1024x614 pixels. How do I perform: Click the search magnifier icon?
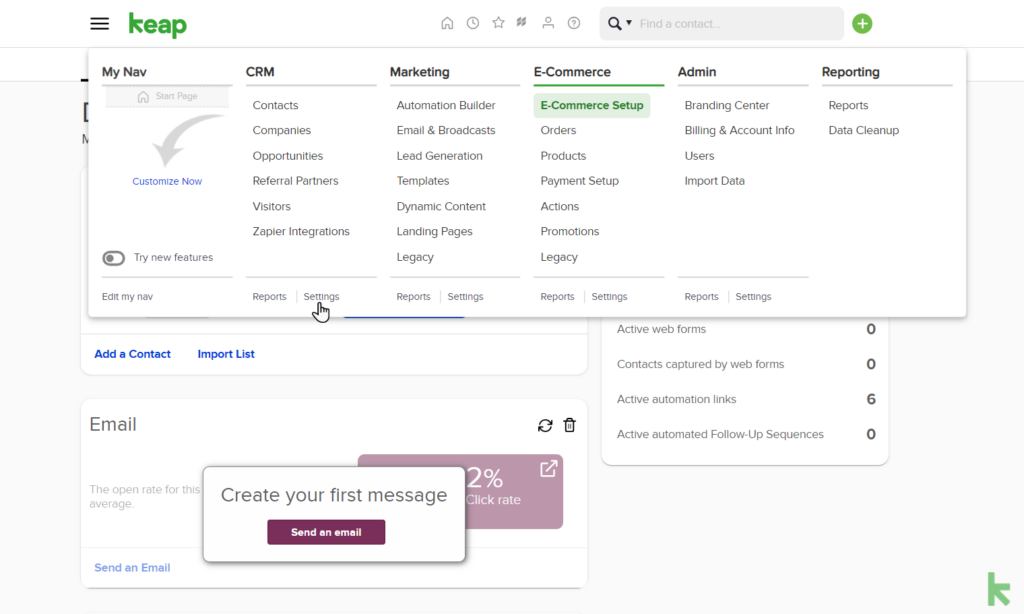tap(615, 24)
